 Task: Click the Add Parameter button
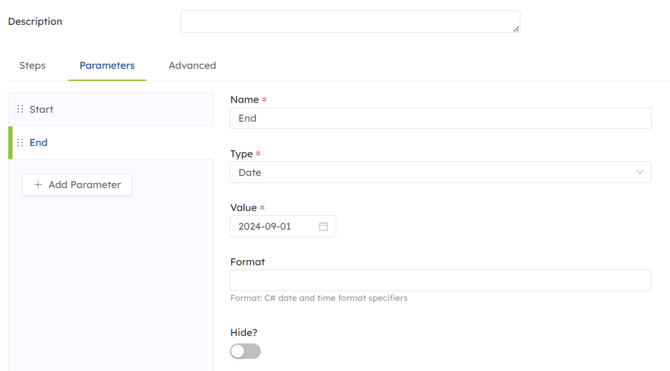click(77, 185)
